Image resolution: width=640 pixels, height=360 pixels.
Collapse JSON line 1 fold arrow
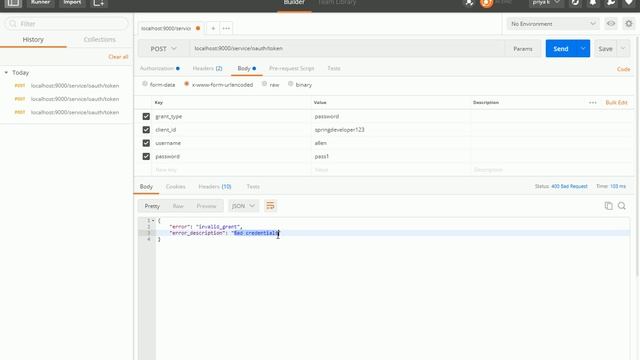pos(153,220)
